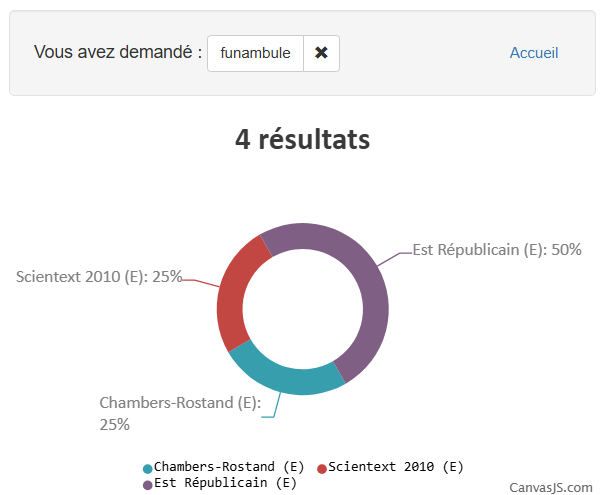Remove the funambule search term with X
The image size is (601, 495).
pos(321,53)
